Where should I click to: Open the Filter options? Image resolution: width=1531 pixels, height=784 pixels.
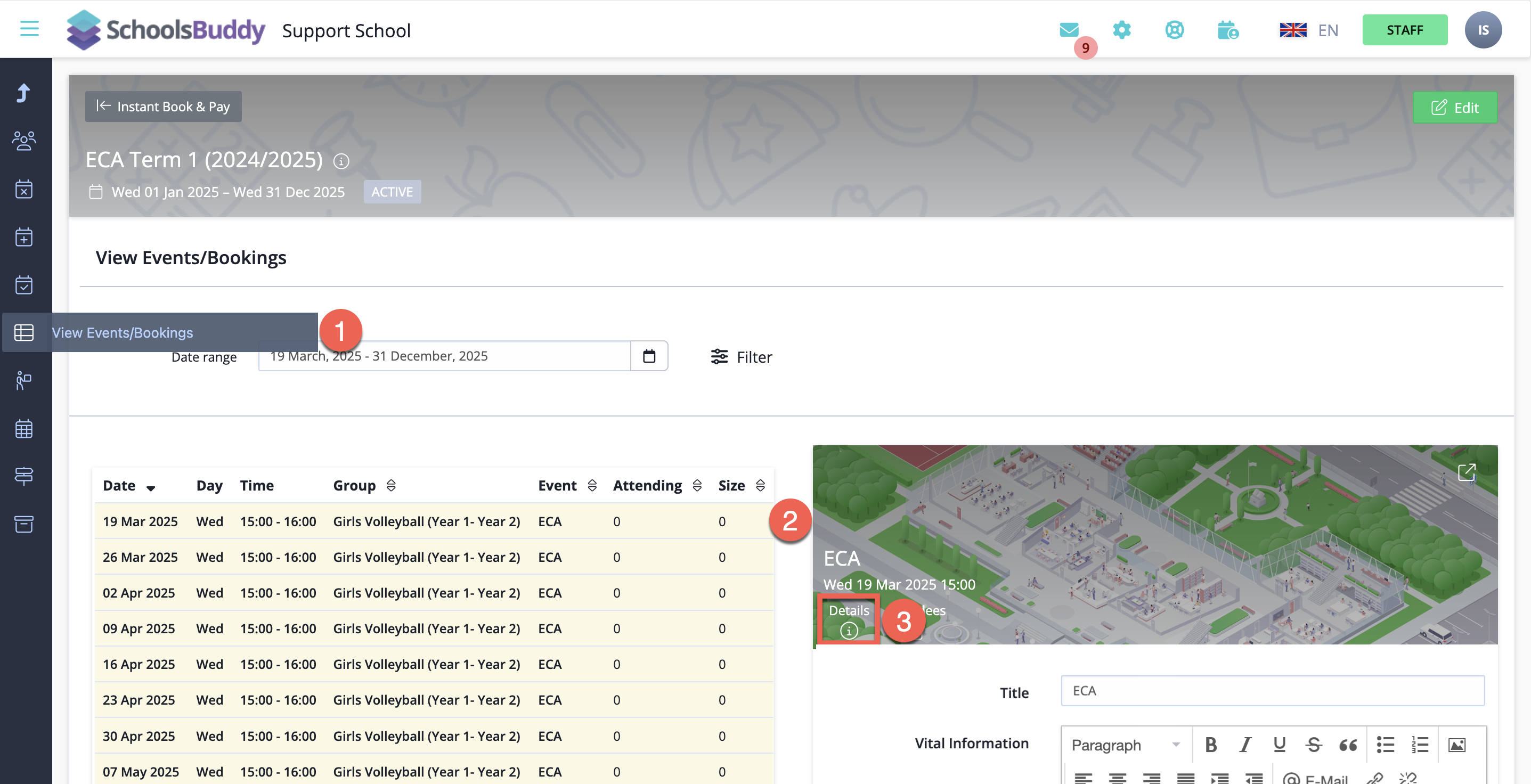(741, 357)
